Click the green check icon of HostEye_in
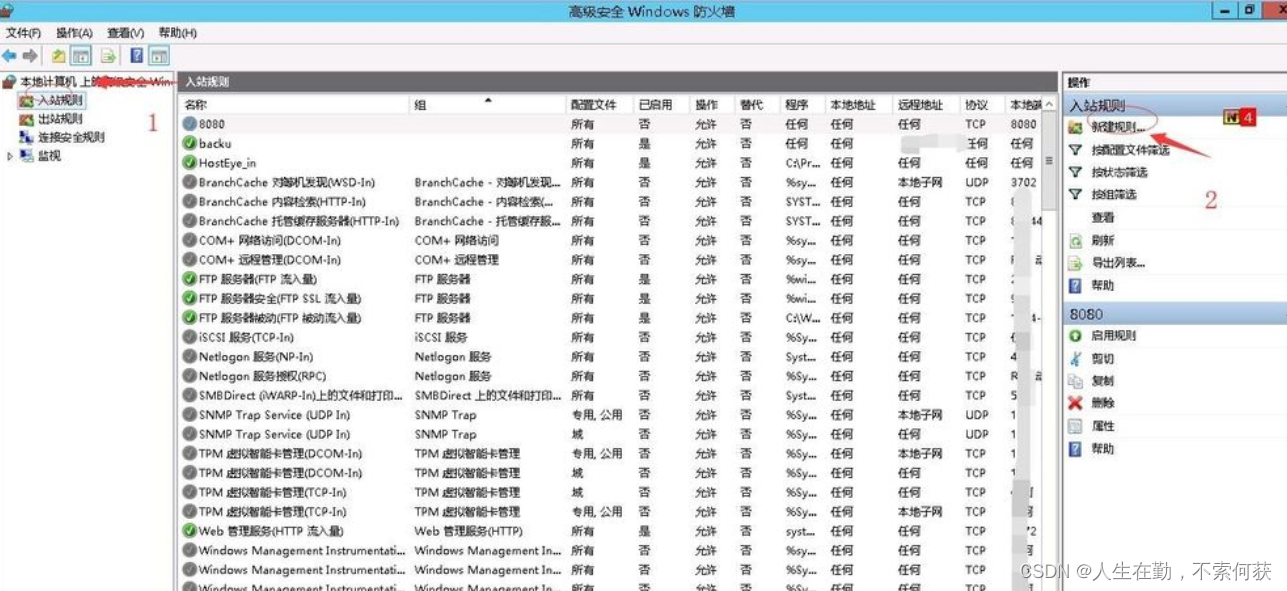1287x591 pixels. pos(190,163)
